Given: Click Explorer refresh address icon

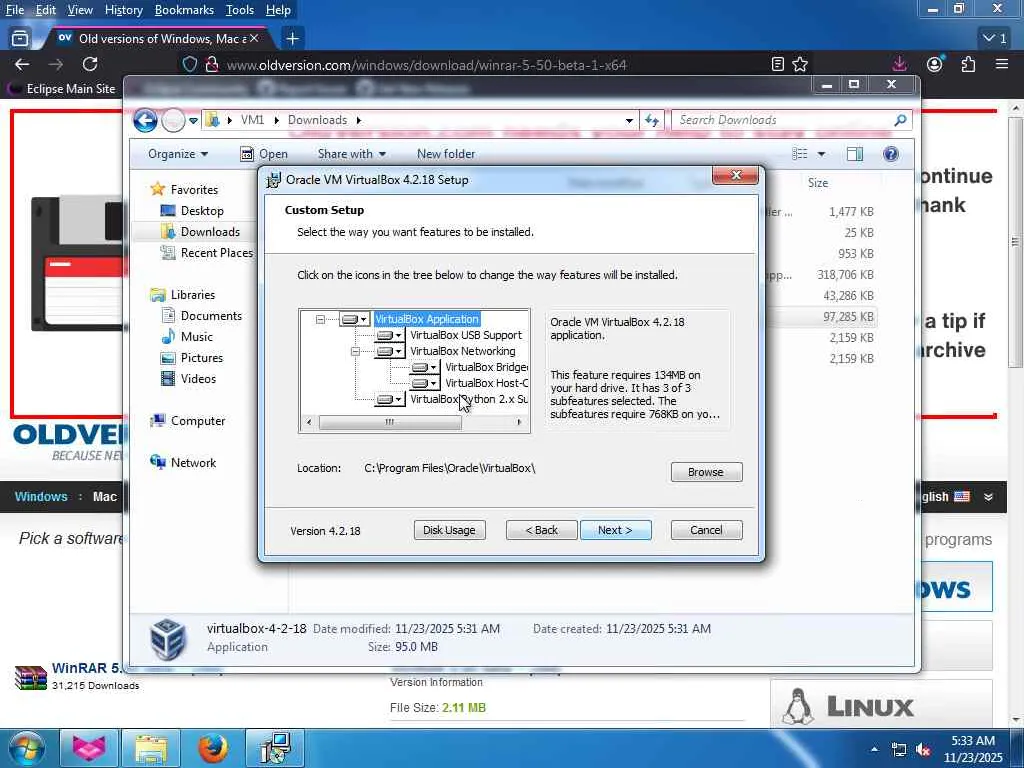Looking at the screenshot, I should click(652, 120).
